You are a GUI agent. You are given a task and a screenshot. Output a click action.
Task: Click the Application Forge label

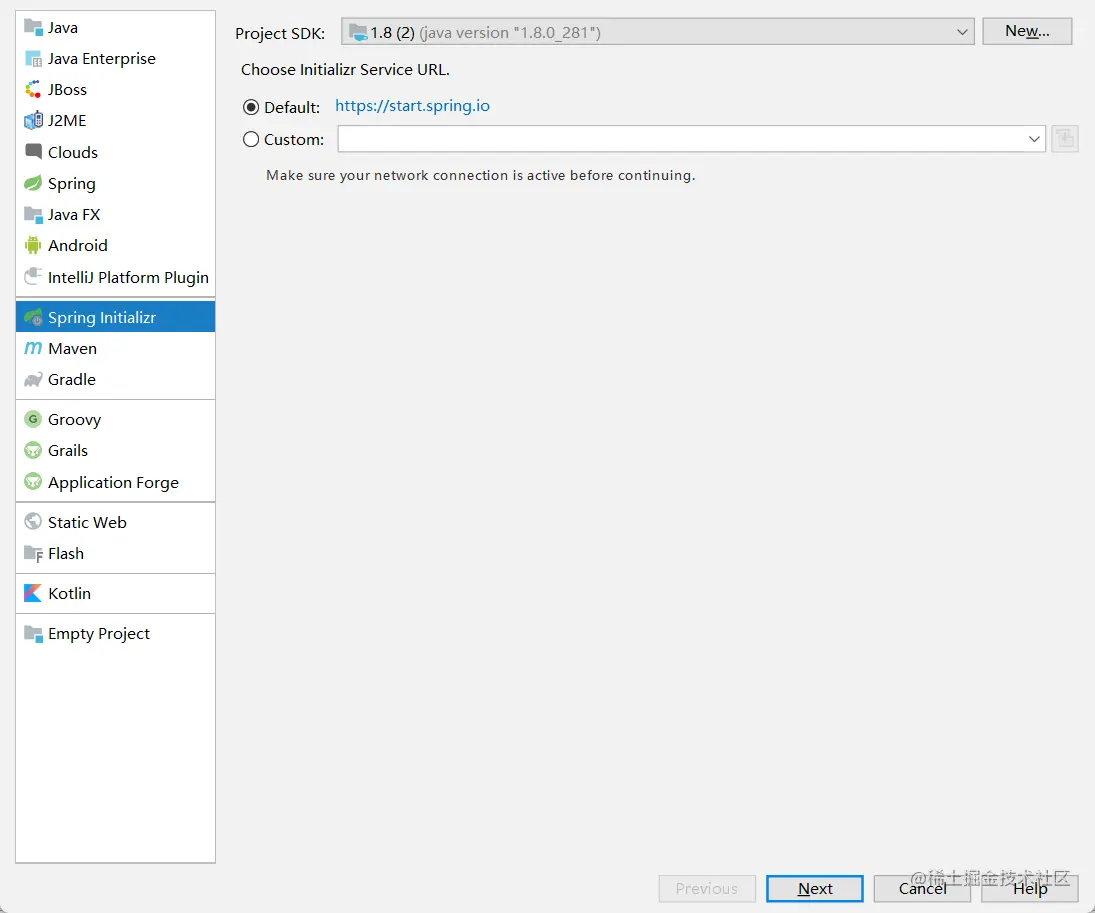113,483
